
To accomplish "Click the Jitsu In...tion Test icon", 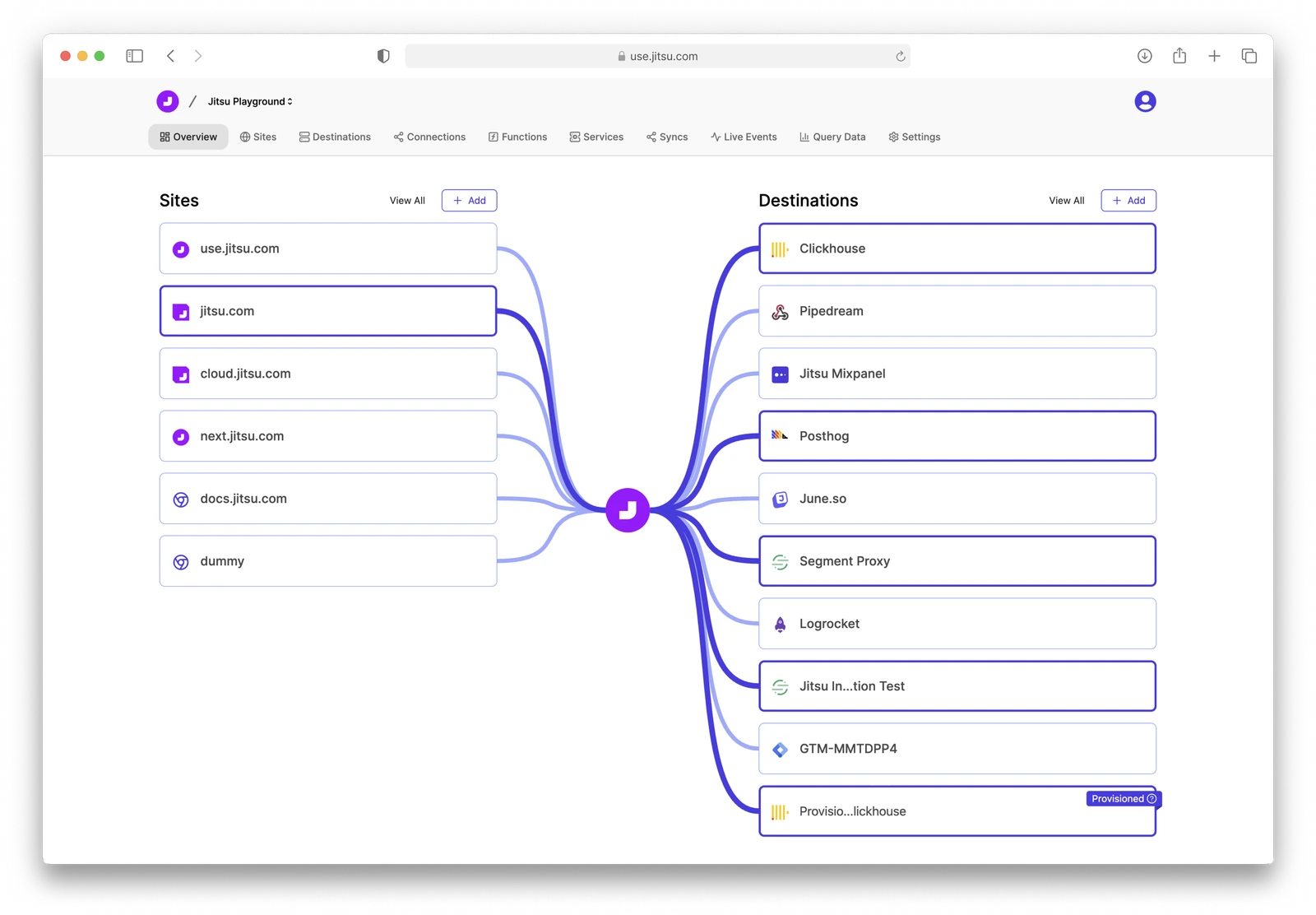I will 780,687.
